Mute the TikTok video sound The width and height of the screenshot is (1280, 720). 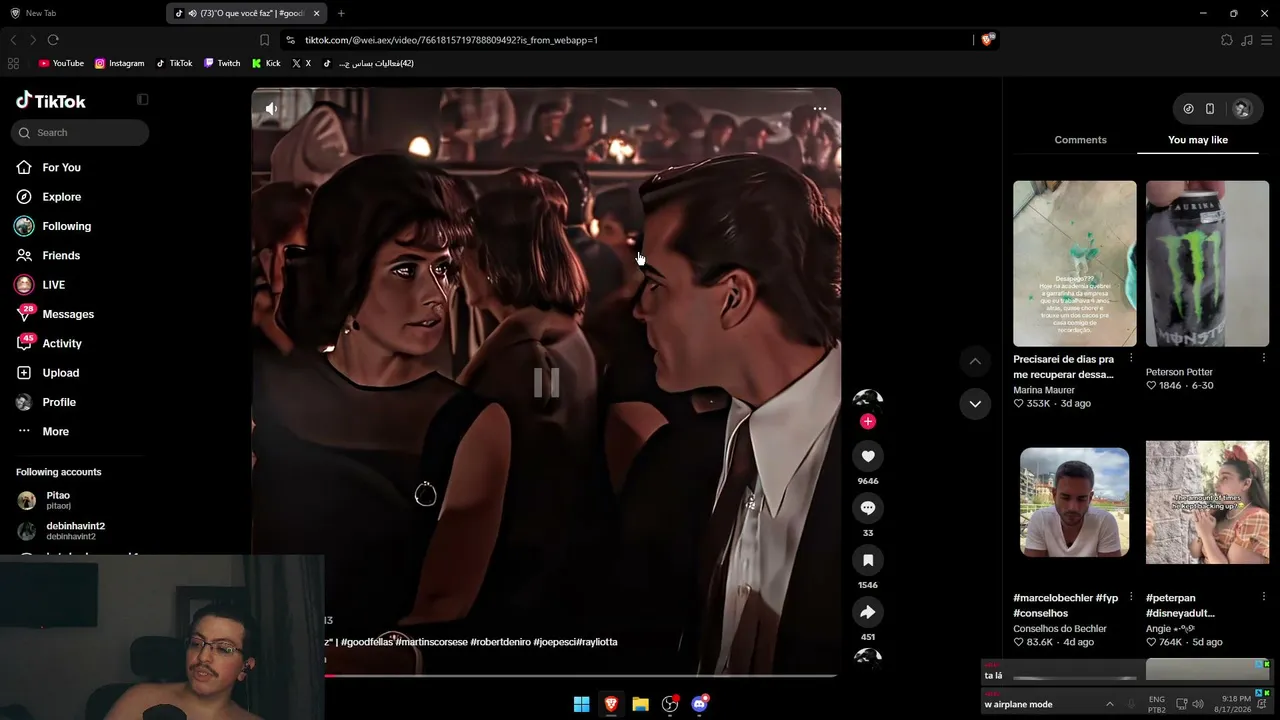[271, 109]
